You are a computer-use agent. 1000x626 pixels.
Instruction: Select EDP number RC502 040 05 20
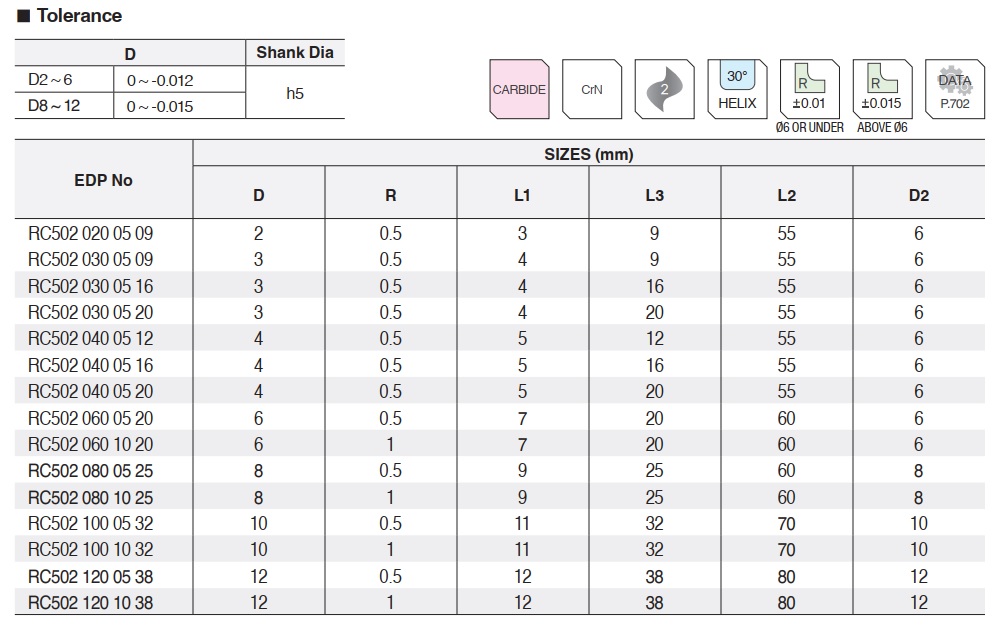click(91, 391)
